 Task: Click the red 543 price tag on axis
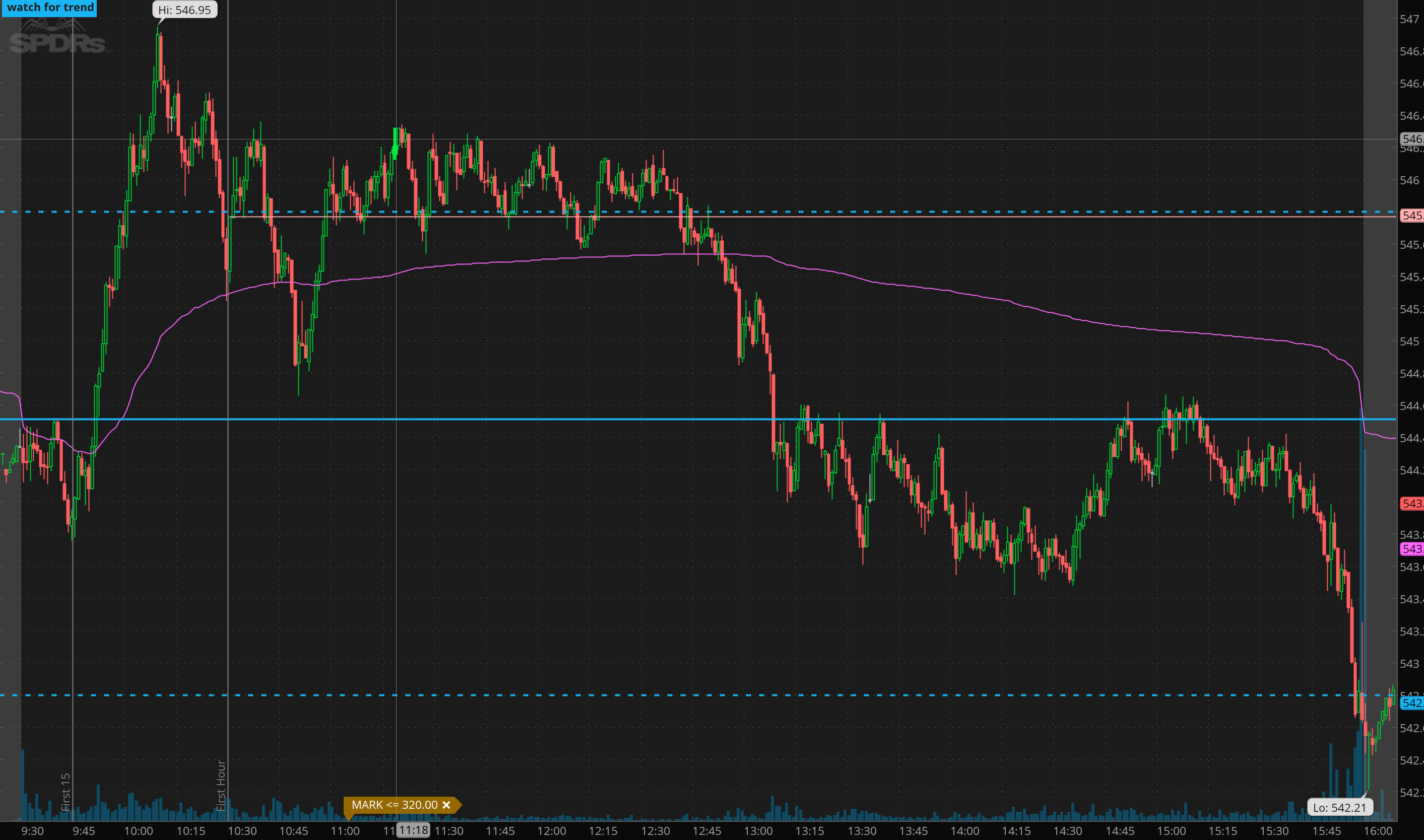tap(1411, 503)
